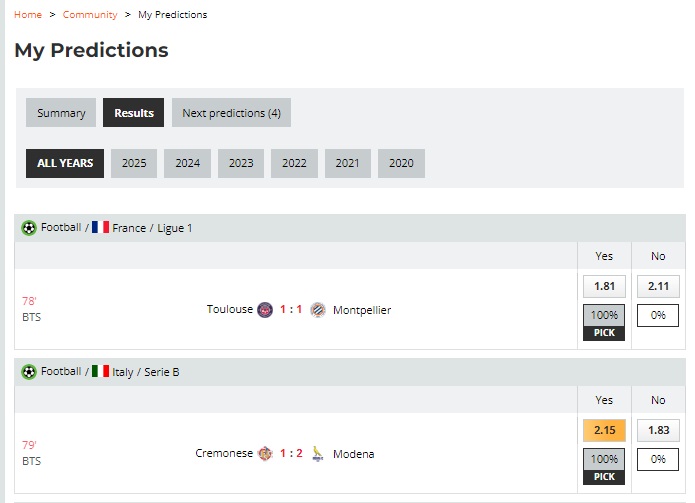Click the 1.81 Yes odds for Toulouse match

(x=604, y=286)
